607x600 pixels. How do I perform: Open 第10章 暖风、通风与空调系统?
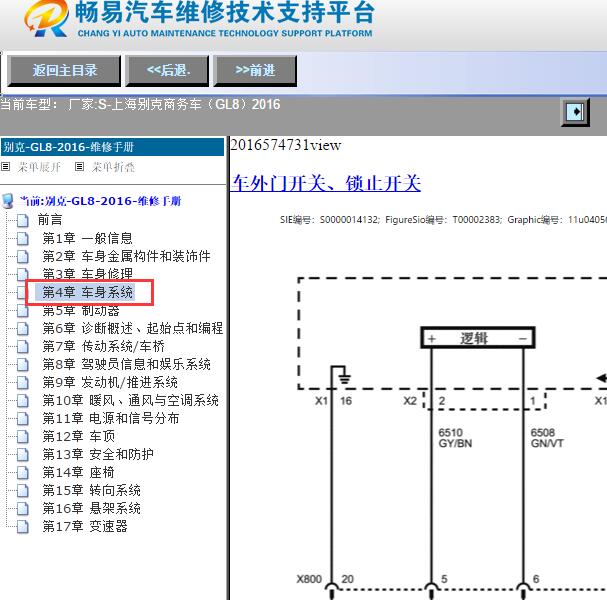(x=130, y=400)
